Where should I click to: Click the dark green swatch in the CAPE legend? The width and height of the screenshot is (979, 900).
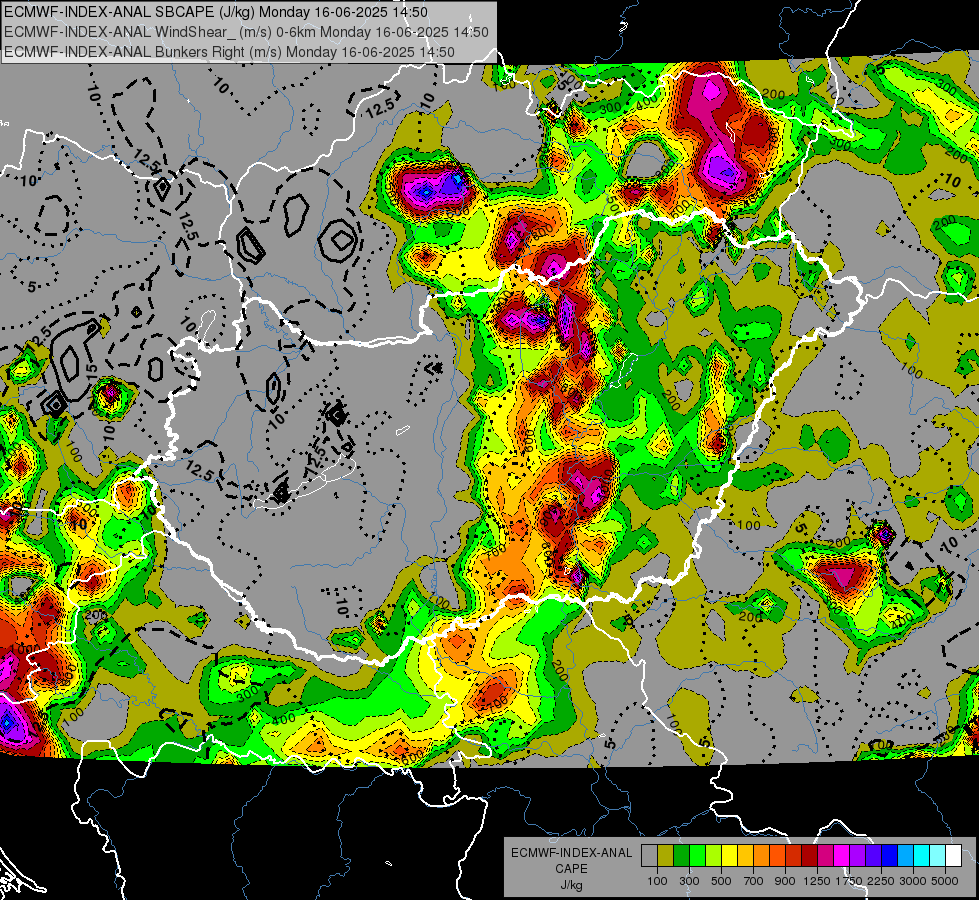pos(681,856)
